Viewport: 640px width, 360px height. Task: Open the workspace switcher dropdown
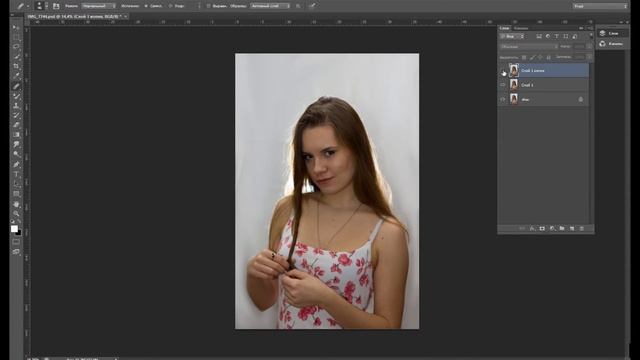click(x=600, y=6)
